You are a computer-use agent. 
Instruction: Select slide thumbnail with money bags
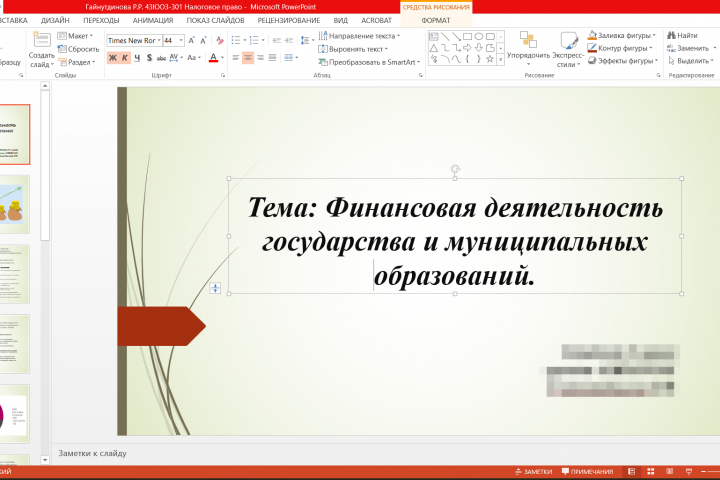pos(14,204)
